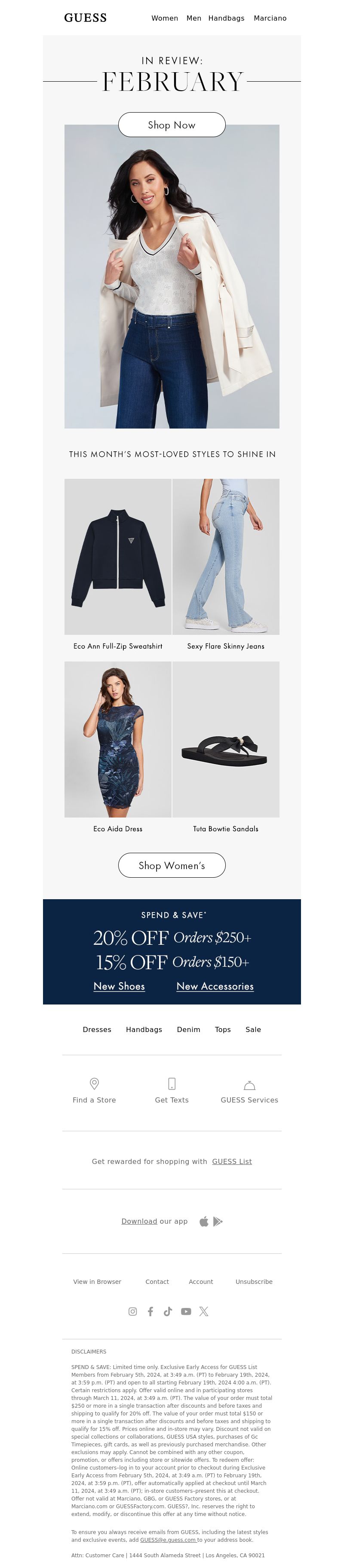Click the Shop Now button
This screenshot has height=1568, width=344.
pyautogui.click(x=172, y=124)
